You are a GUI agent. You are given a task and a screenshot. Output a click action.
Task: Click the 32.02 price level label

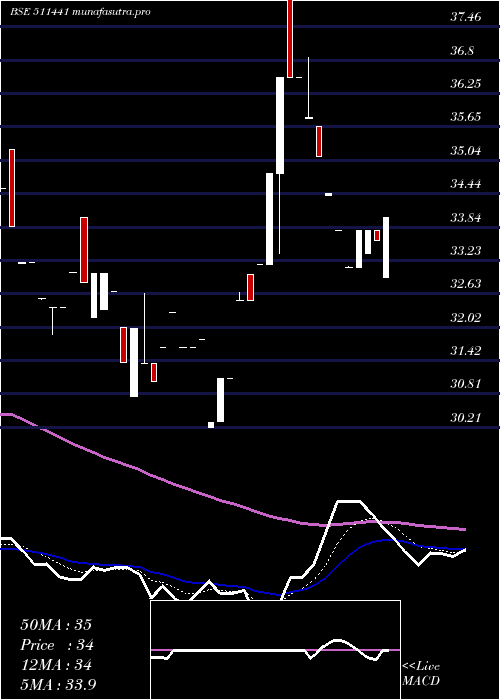[466, 318]
